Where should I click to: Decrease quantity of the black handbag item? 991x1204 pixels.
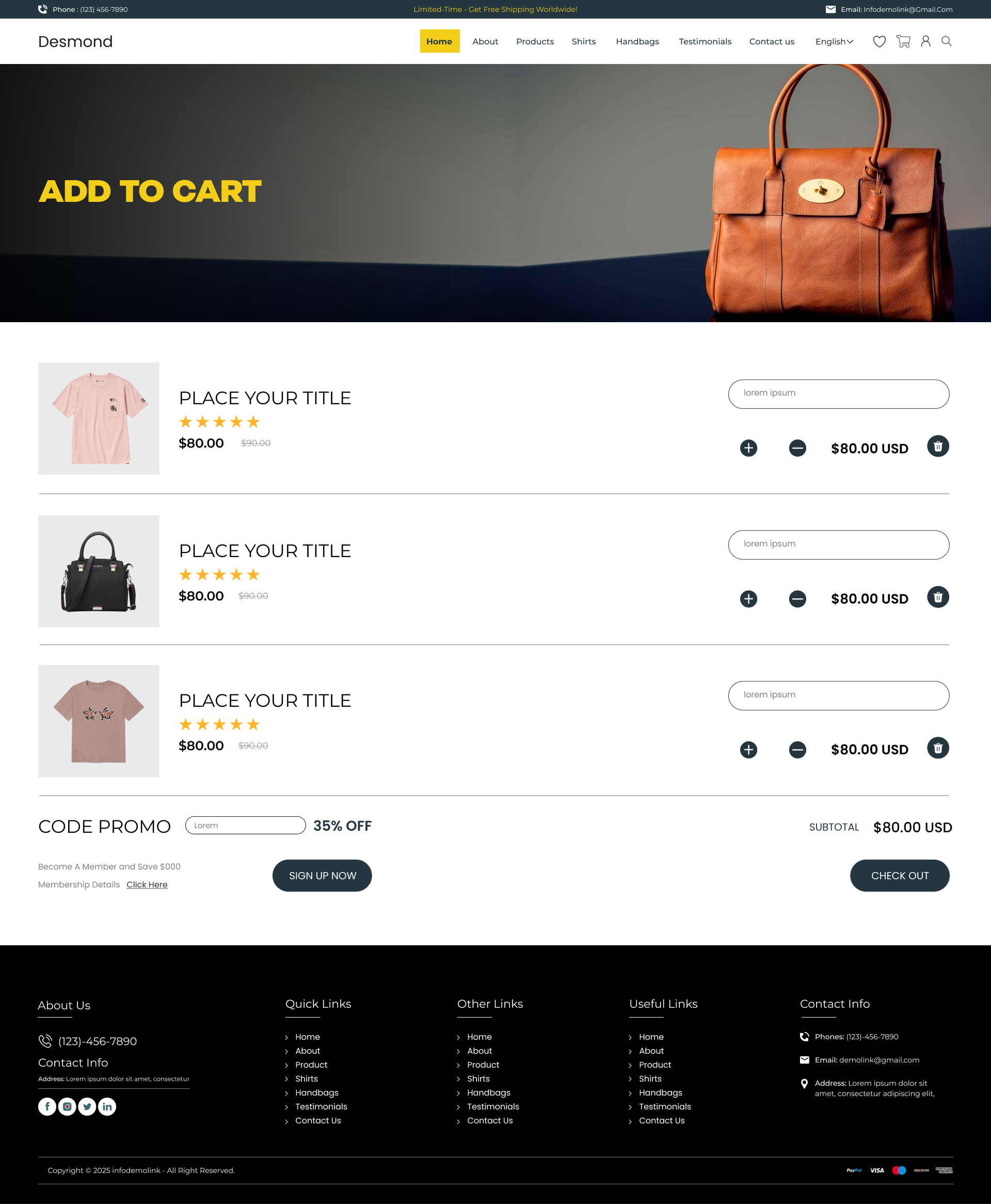coord(797,599)
